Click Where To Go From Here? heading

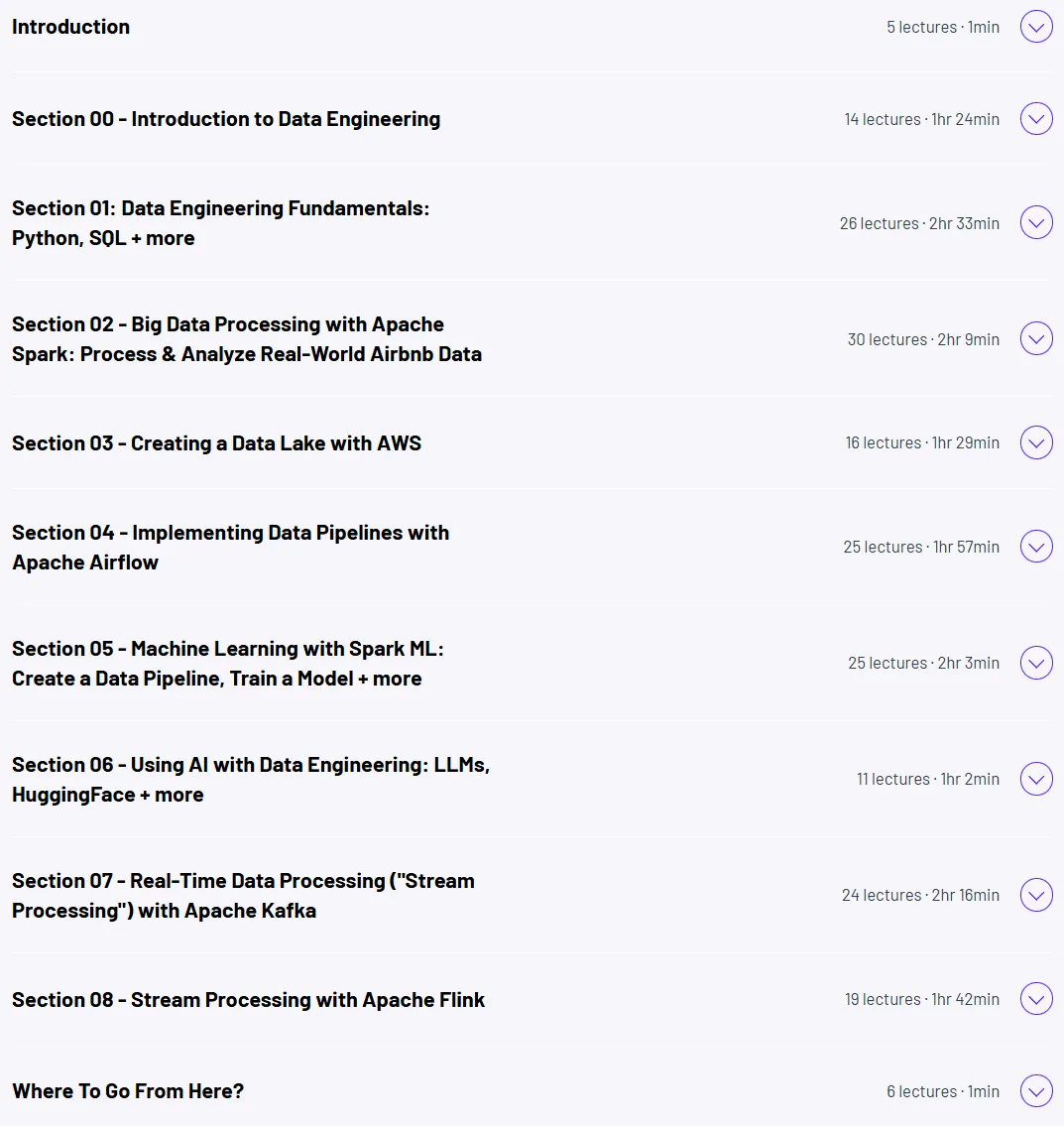click(128, 1091)
